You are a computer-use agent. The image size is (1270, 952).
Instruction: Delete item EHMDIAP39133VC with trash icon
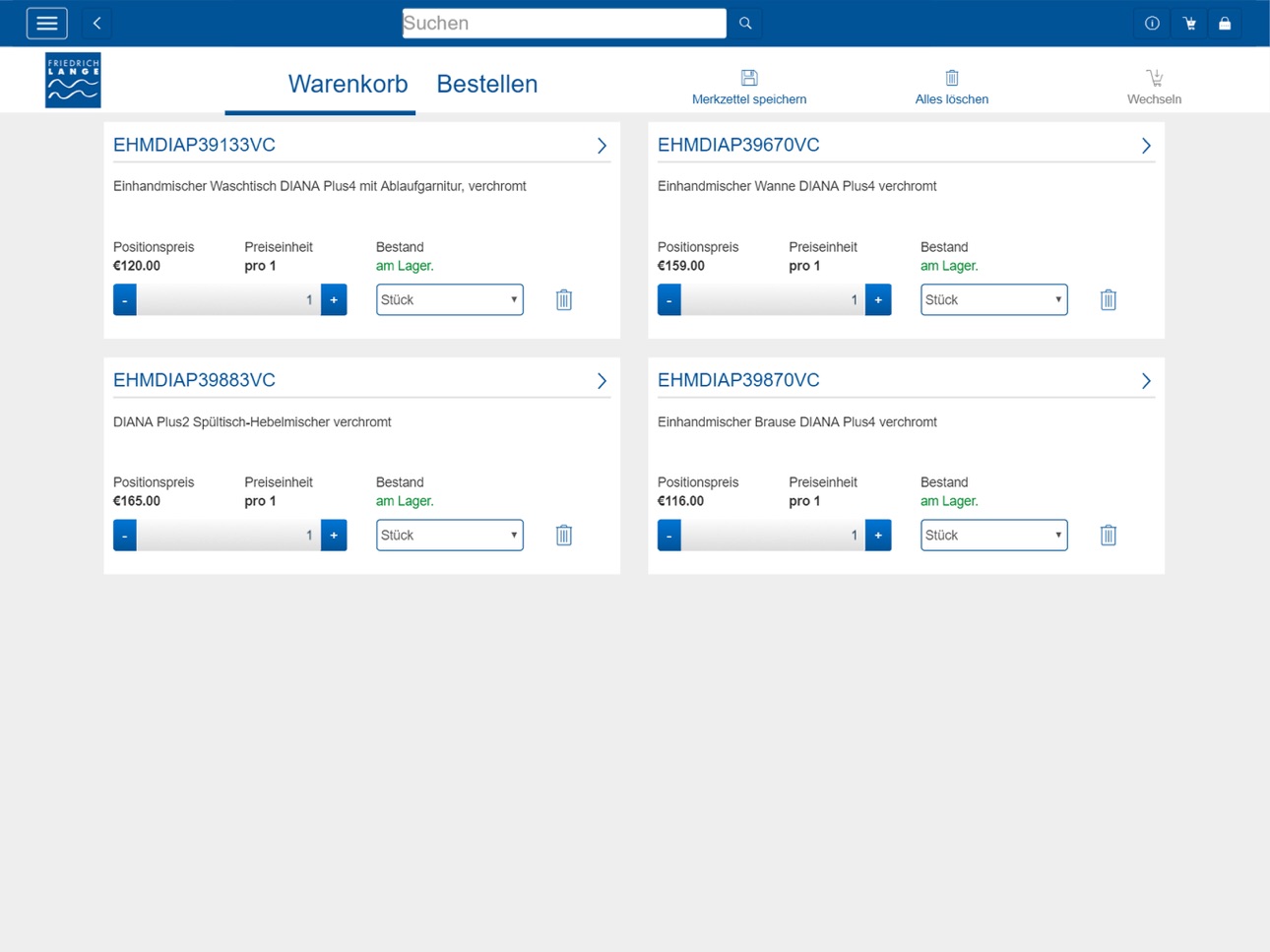coord(564,299)
